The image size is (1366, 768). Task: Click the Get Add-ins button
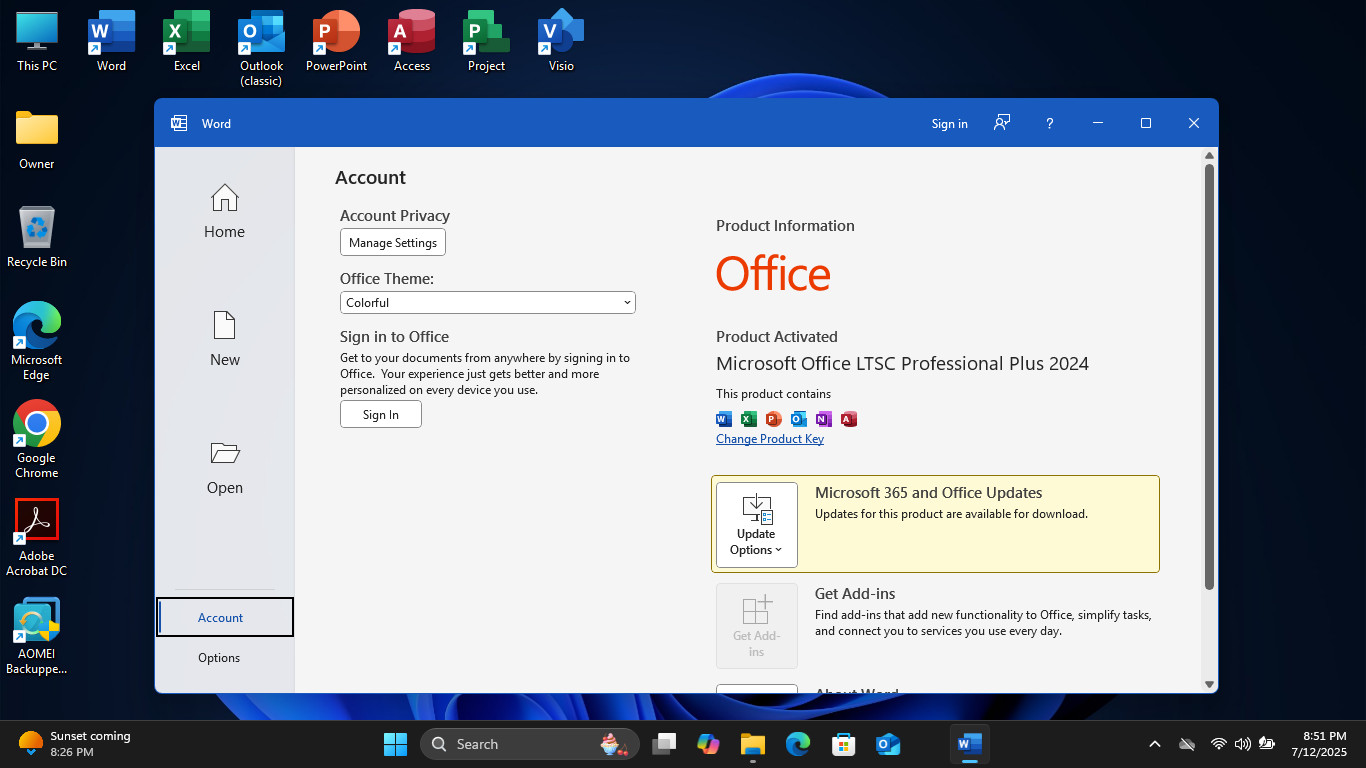click(757, 626)
